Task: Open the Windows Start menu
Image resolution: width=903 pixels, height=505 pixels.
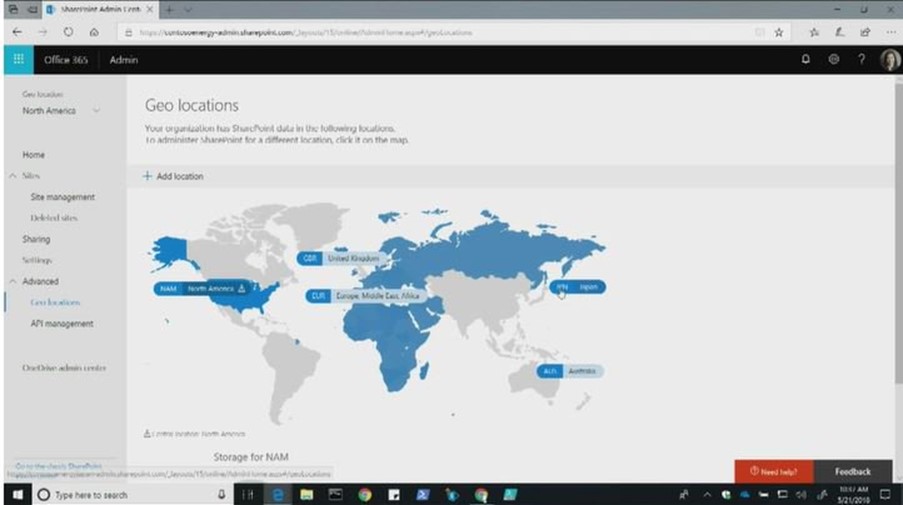Action: point(18,495)
